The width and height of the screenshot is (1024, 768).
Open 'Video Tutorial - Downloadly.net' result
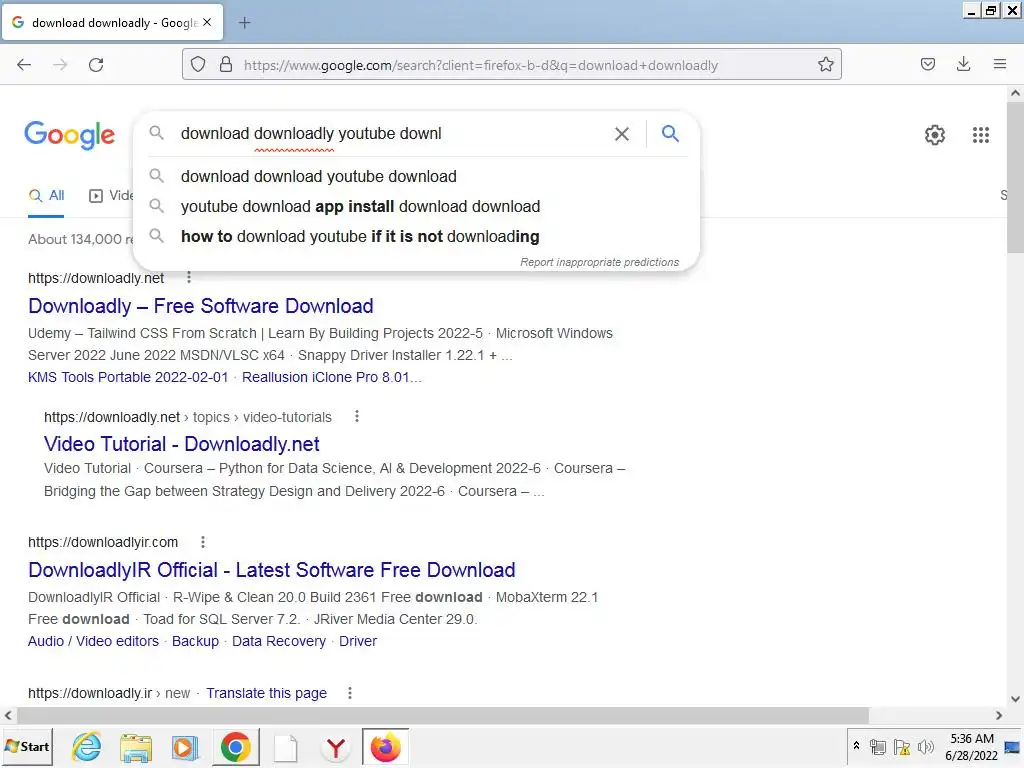(x=182, y=444)
